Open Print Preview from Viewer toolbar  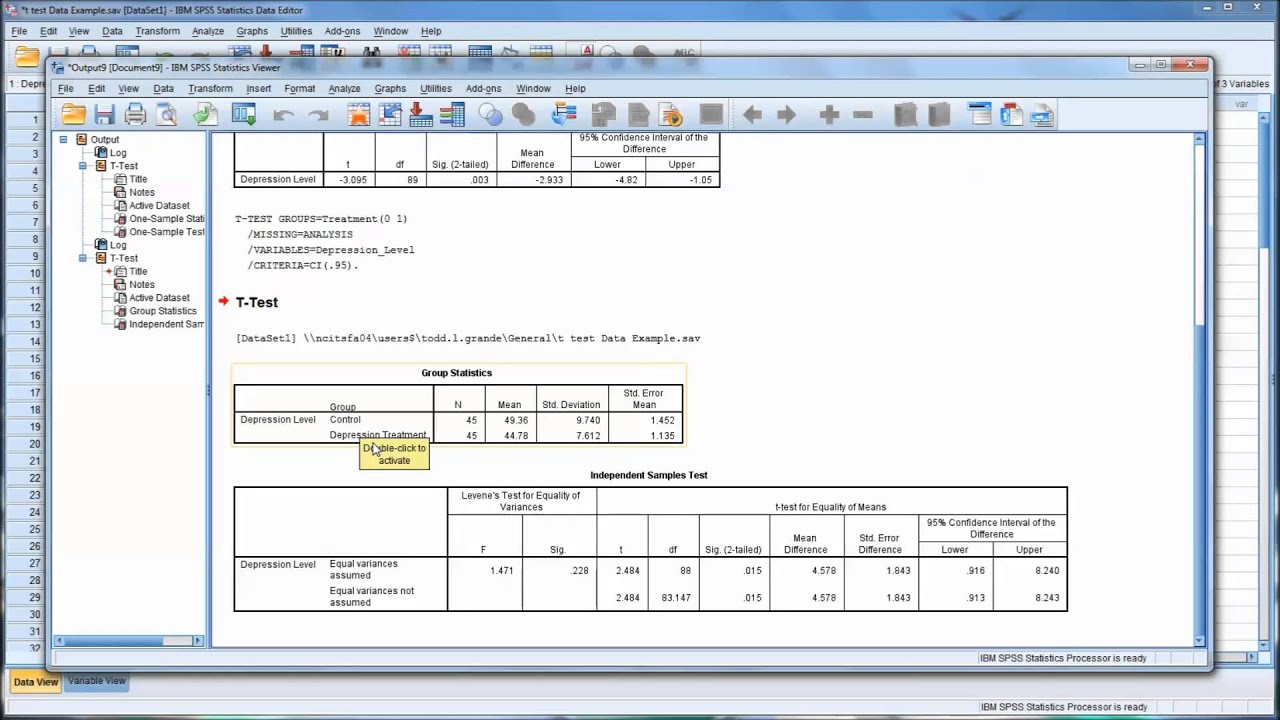coord(167,115)
